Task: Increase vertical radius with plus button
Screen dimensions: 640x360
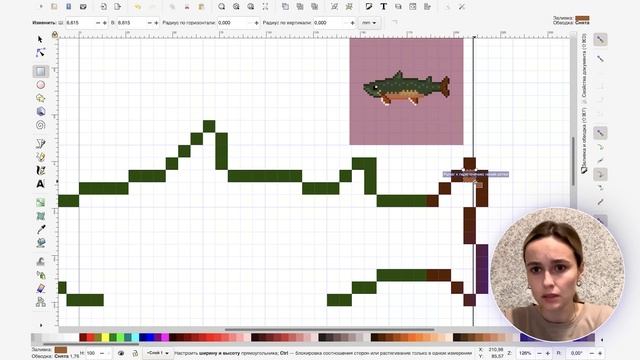Action: 352,23
